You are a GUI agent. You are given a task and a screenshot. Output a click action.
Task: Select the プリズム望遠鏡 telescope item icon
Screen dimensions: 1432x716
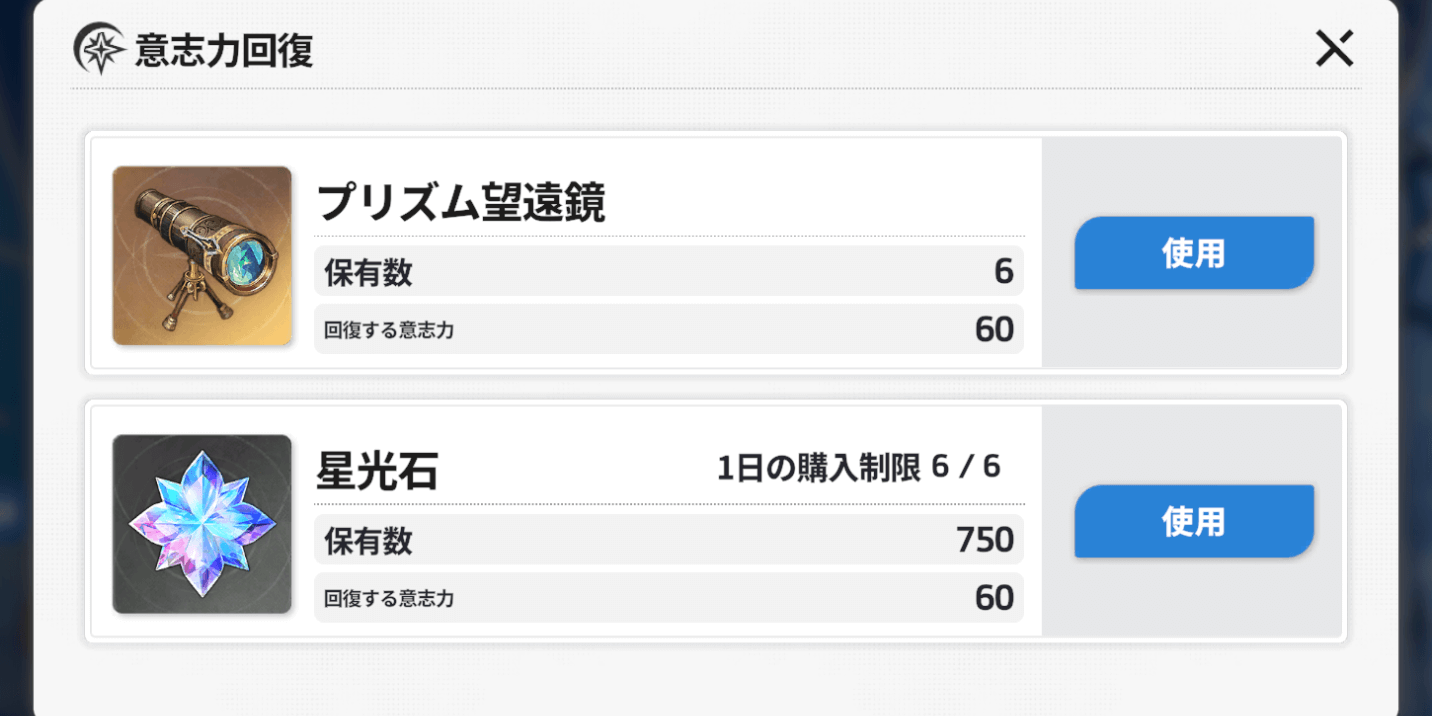point(201,254)
